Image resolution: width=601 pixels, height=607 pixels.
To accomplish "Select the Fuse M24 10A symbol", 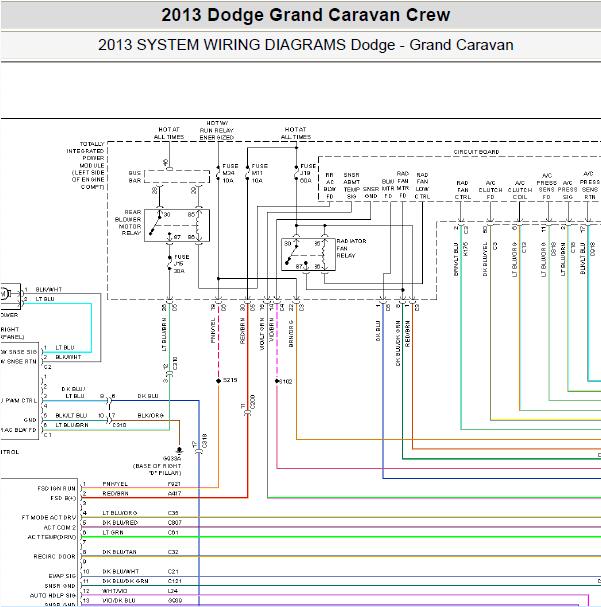I will (x=219, y=173).
